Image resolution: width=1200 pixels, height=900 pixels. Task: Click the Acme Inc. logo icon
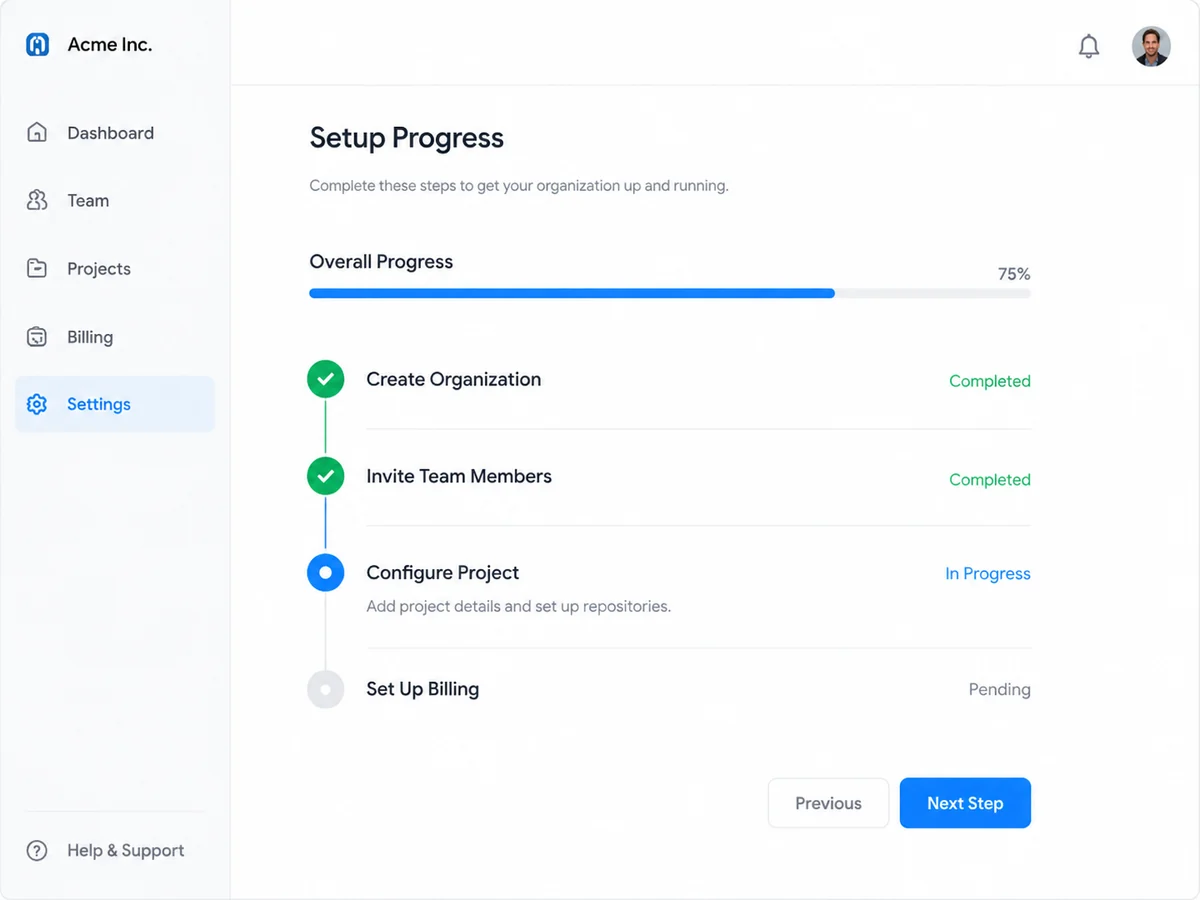38,45
